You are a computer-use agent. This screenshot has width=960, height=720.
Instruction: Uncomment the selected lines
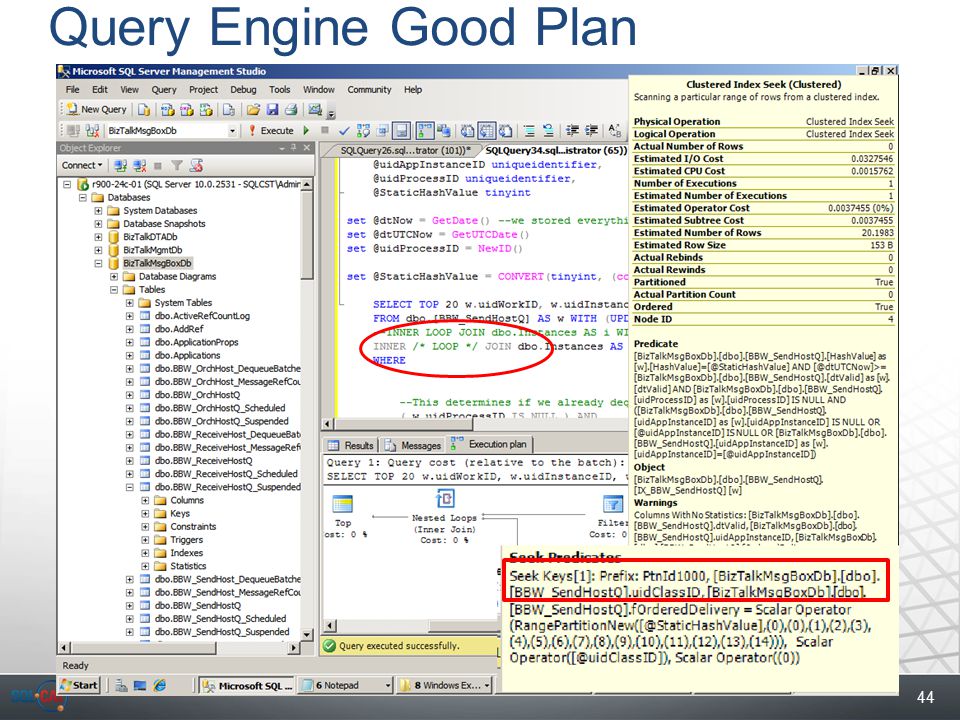[549, 130]
